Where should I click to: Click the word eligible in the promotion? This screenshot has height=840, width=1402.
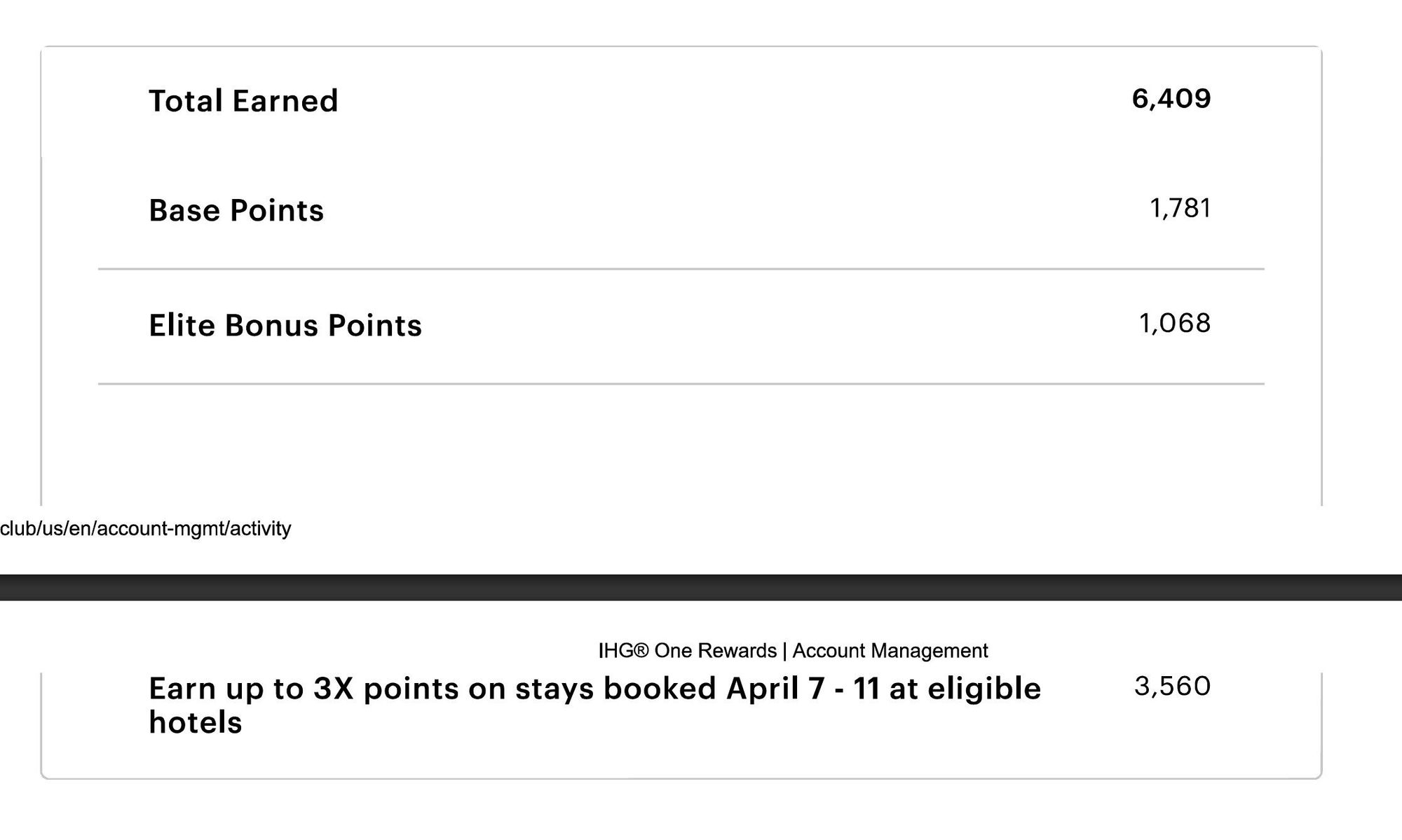coord(984,689)
